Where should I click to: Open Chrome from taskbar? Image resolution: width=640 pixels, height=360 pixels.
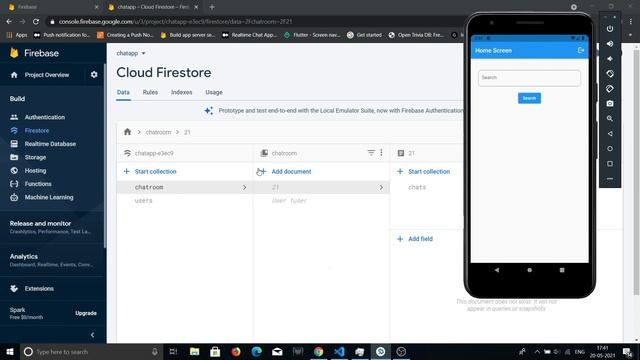click(318, 351)
